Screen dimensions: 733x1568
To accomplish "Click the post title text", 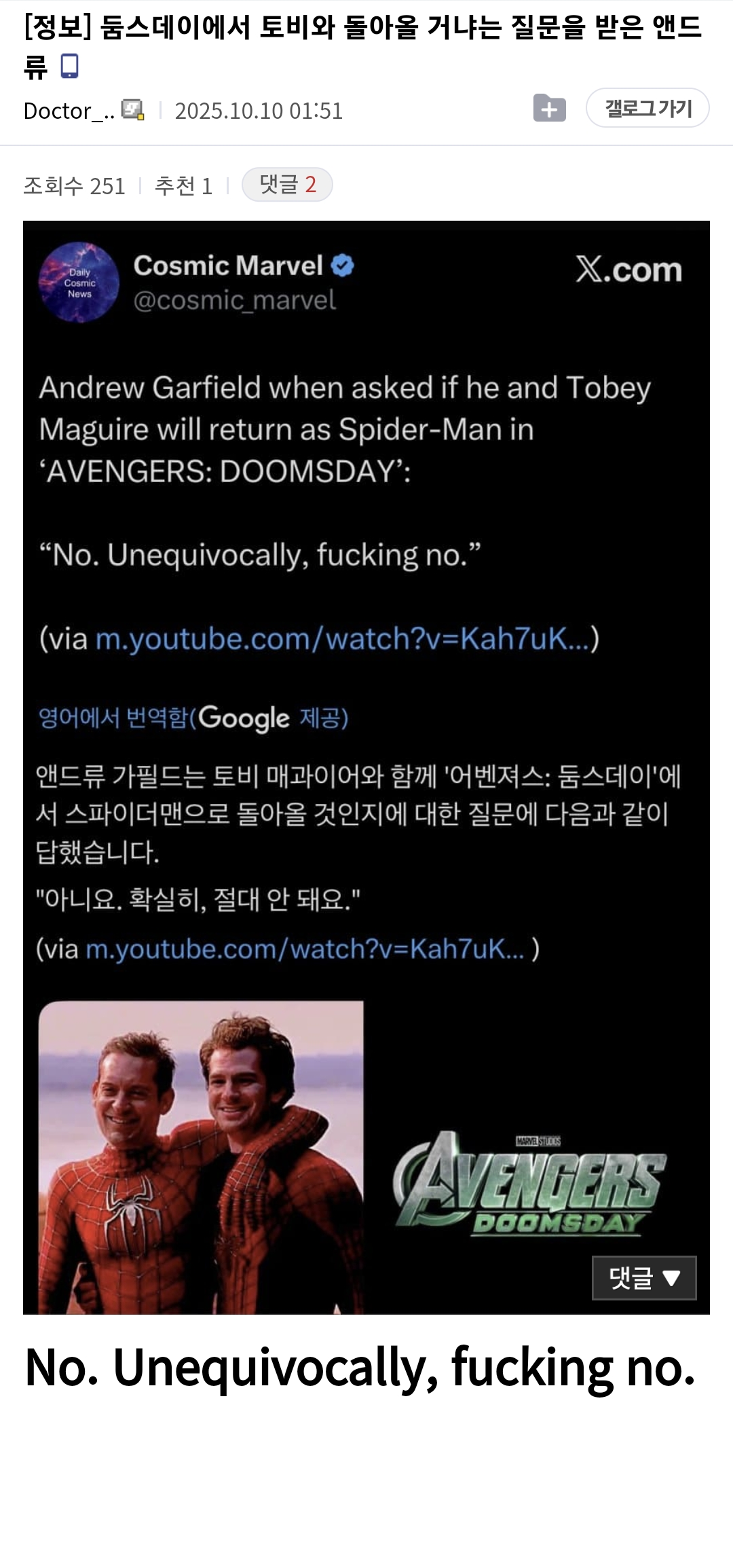I will click(x=362, y=46).
